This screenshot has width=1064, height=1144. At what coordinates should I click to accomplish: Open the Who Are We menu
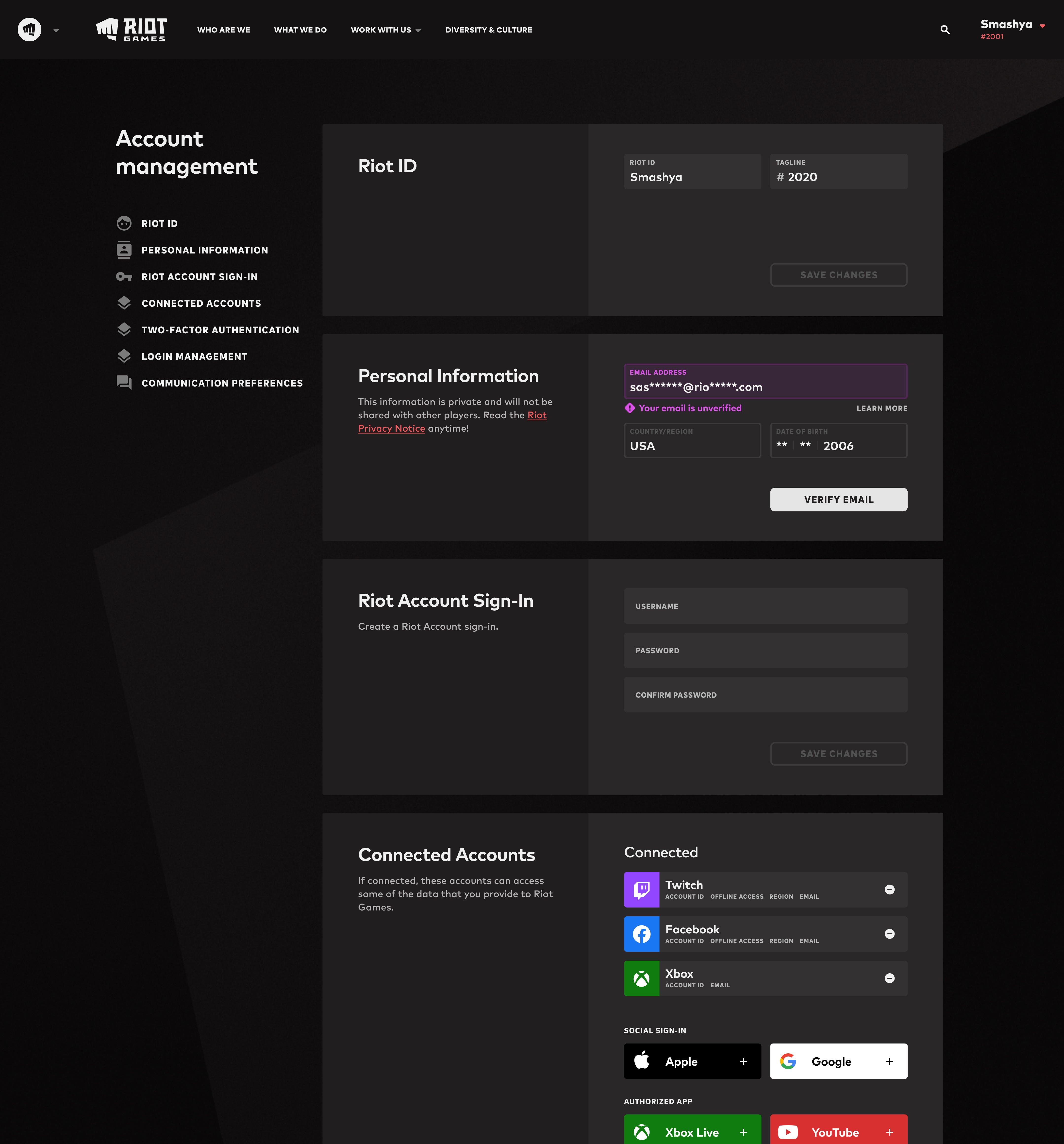click(223, 30)
